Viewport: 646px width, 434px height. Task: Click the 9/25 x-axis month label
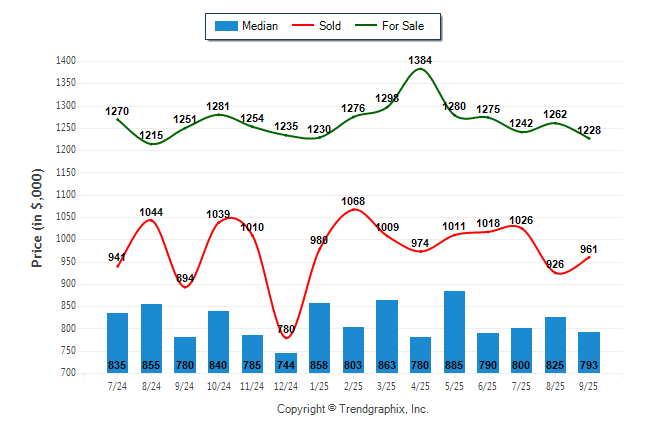(588, 385)
